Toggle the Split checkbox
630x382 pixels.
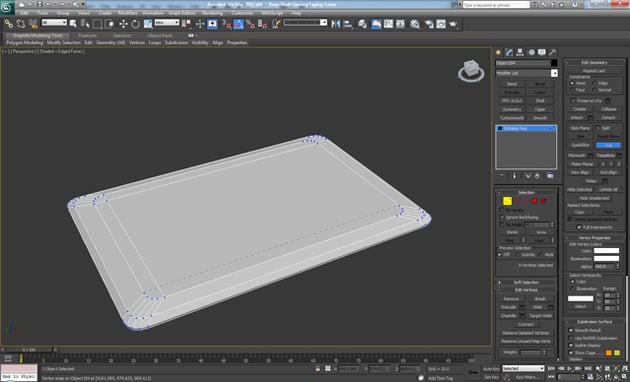598,128
